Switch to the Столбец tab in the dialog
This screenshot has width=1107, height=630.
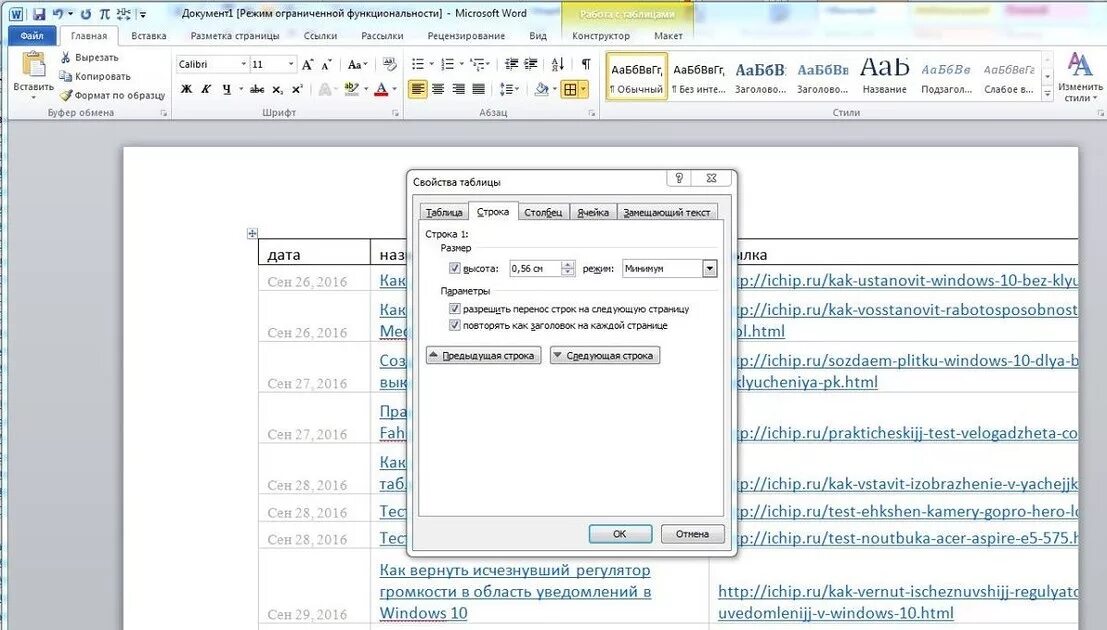click(x=543, y=212)
